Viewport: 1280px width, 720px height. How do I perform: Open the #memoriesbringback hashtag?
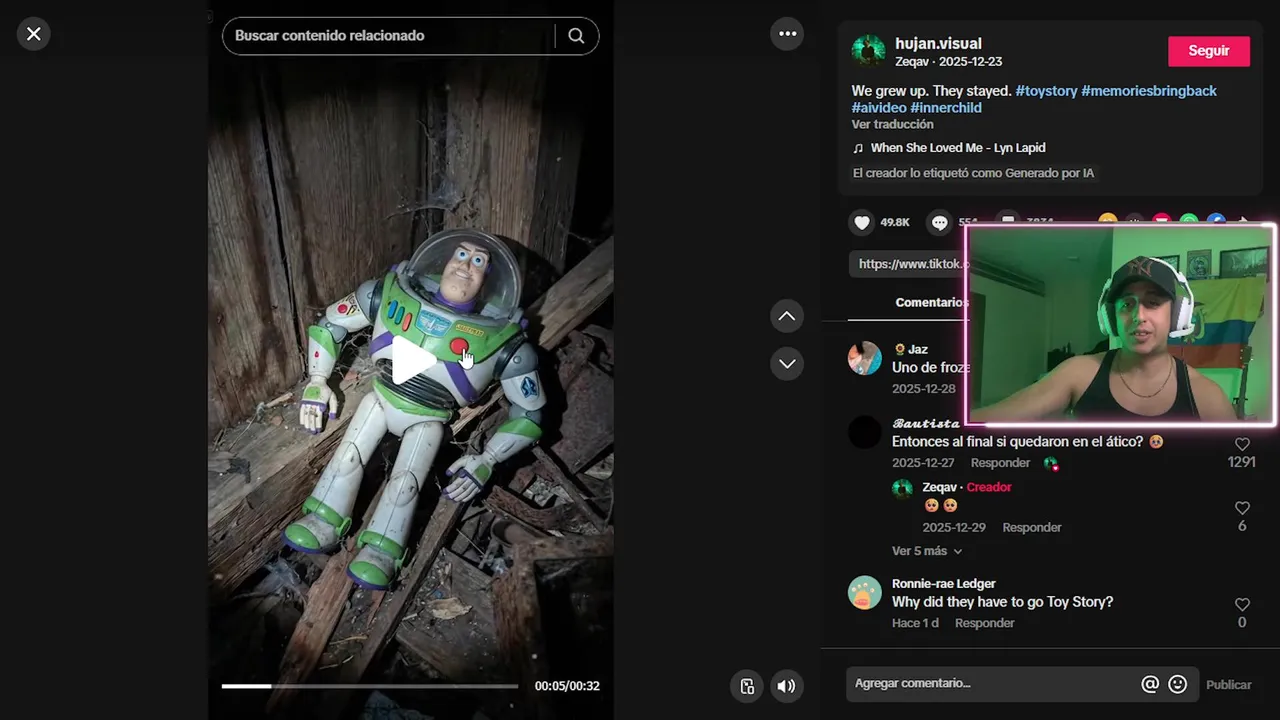click(x=1149, y=91)
